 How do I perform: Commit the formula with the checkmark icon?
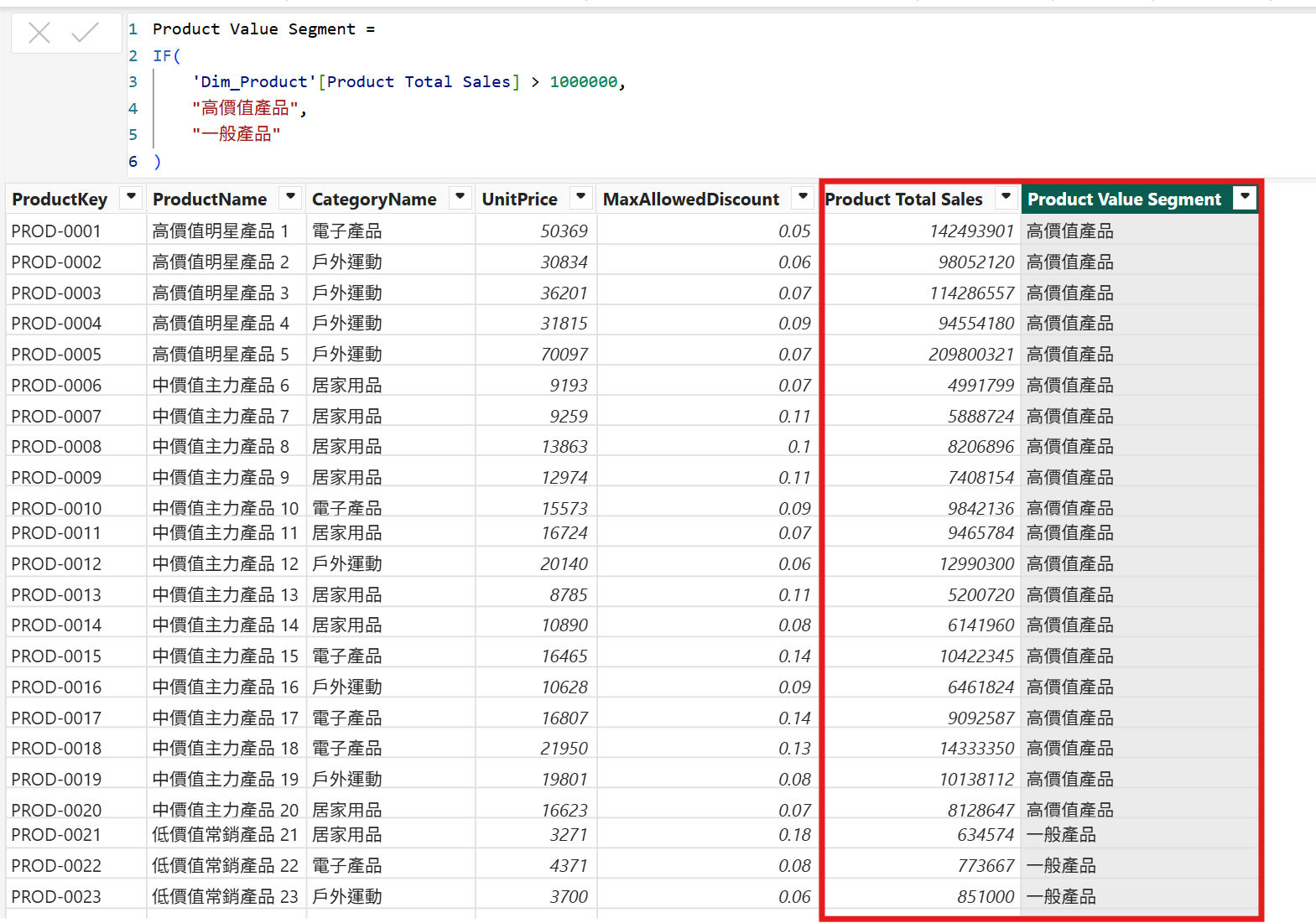coord(86,33)
